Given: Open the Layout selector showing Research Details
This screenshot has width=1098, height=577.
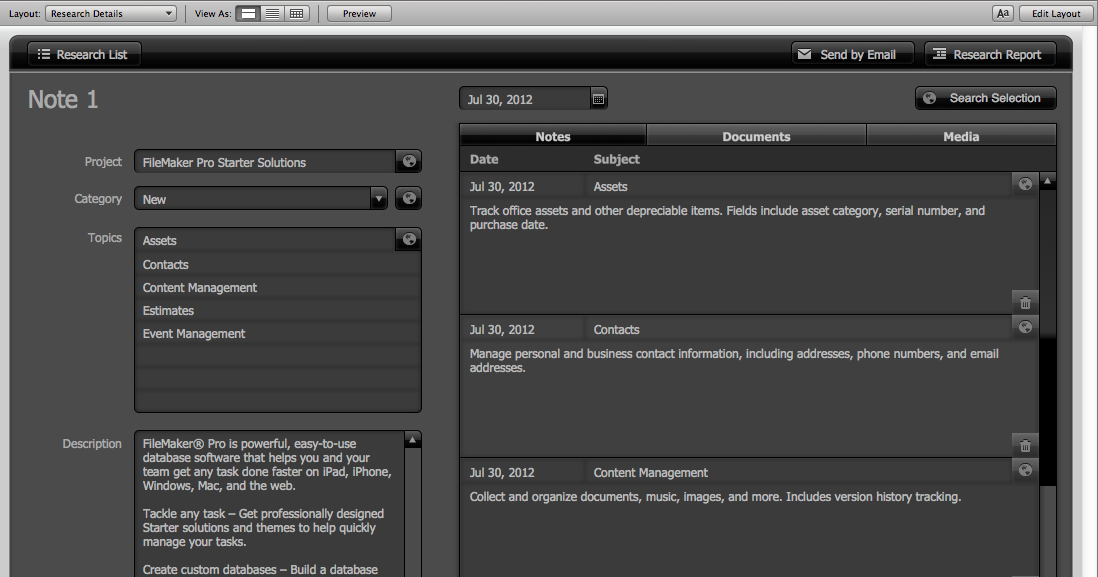Looking at the screenshot, I should click(110, 13).
